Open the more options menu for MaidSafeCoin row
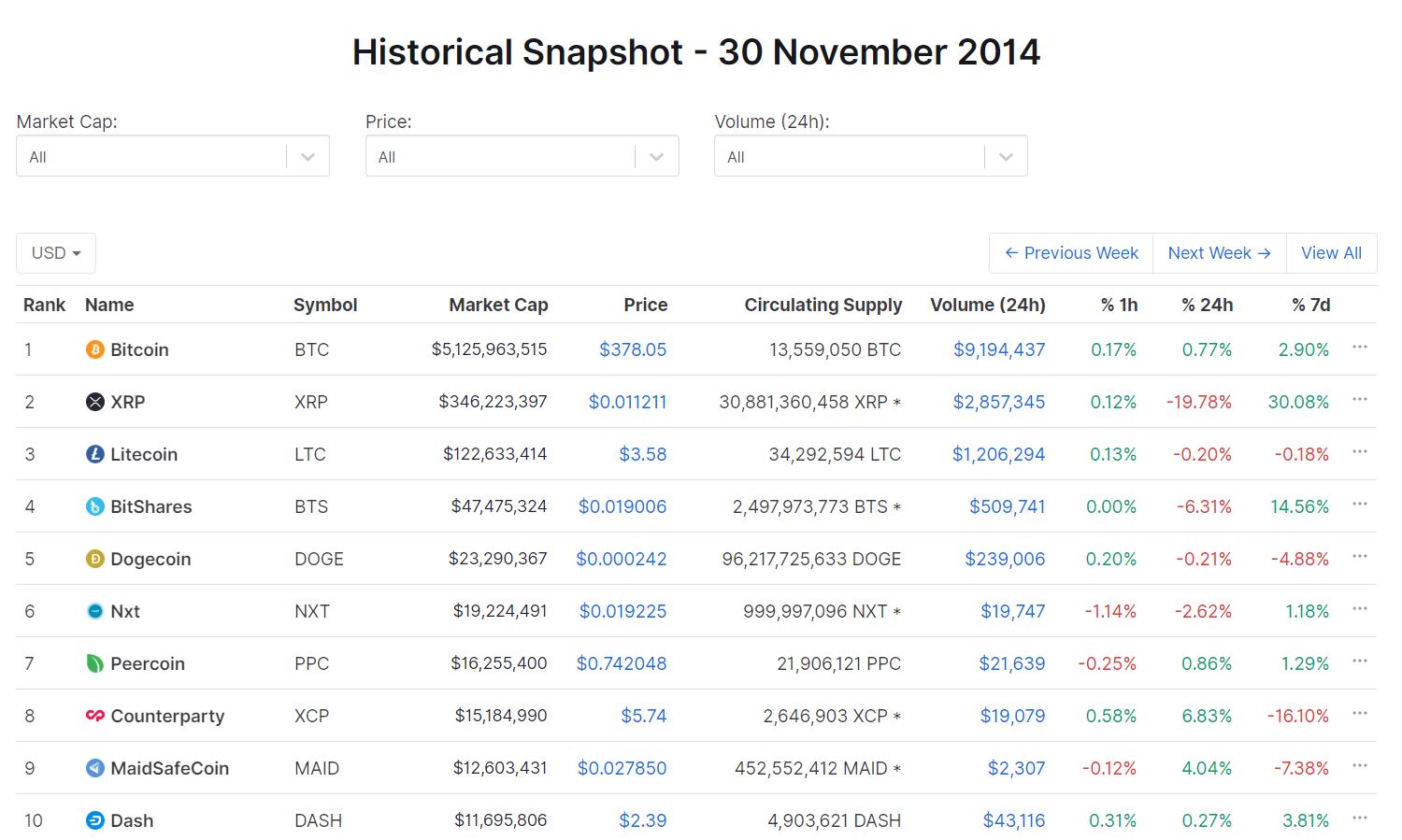Viewport: 1402px width, 840px height. 1359,766
